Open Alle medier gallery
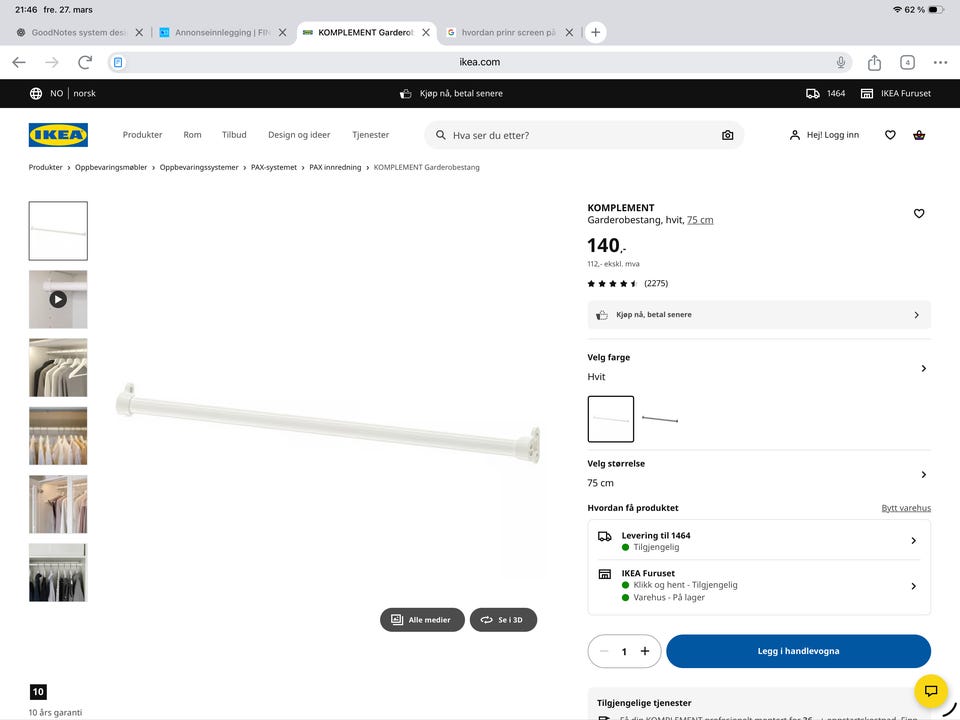 tap(422, 620)
